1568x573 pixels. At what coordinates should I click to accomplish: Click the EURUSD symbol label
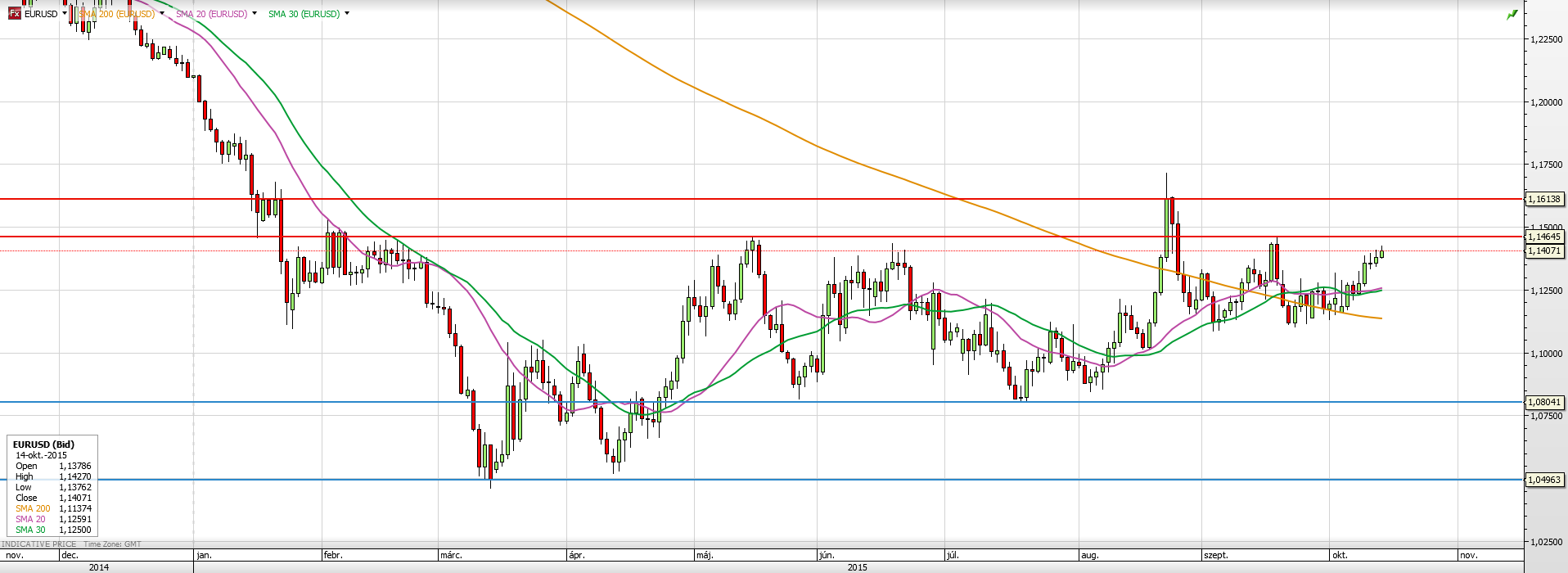41,14
